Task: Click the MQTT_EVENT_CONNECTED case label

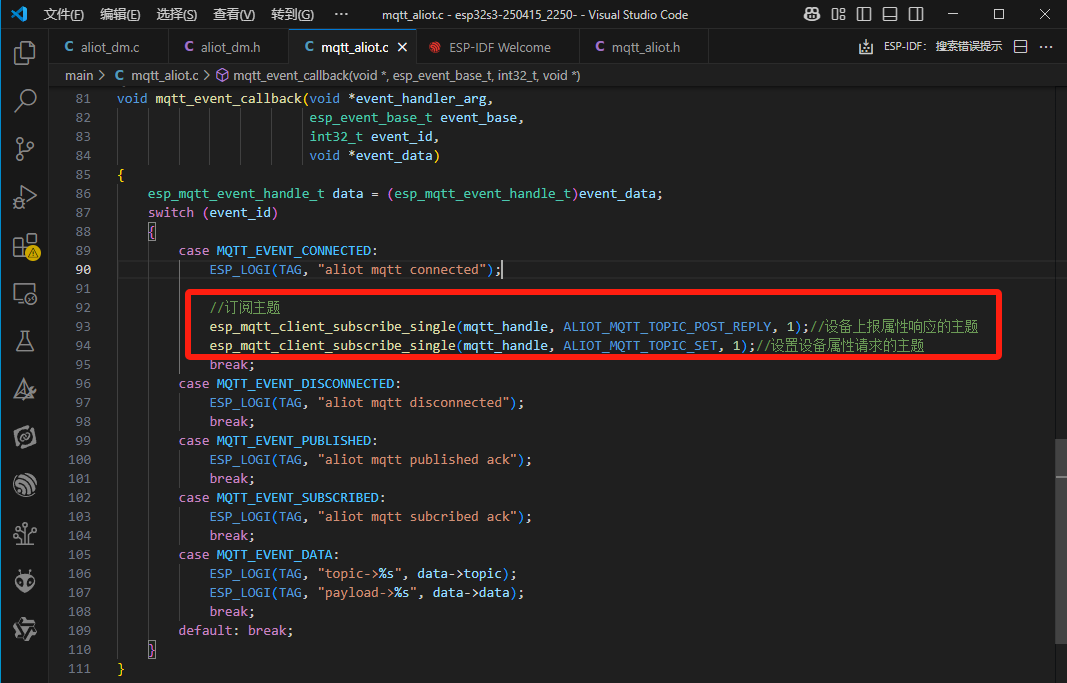Action: tap(293, 250)
